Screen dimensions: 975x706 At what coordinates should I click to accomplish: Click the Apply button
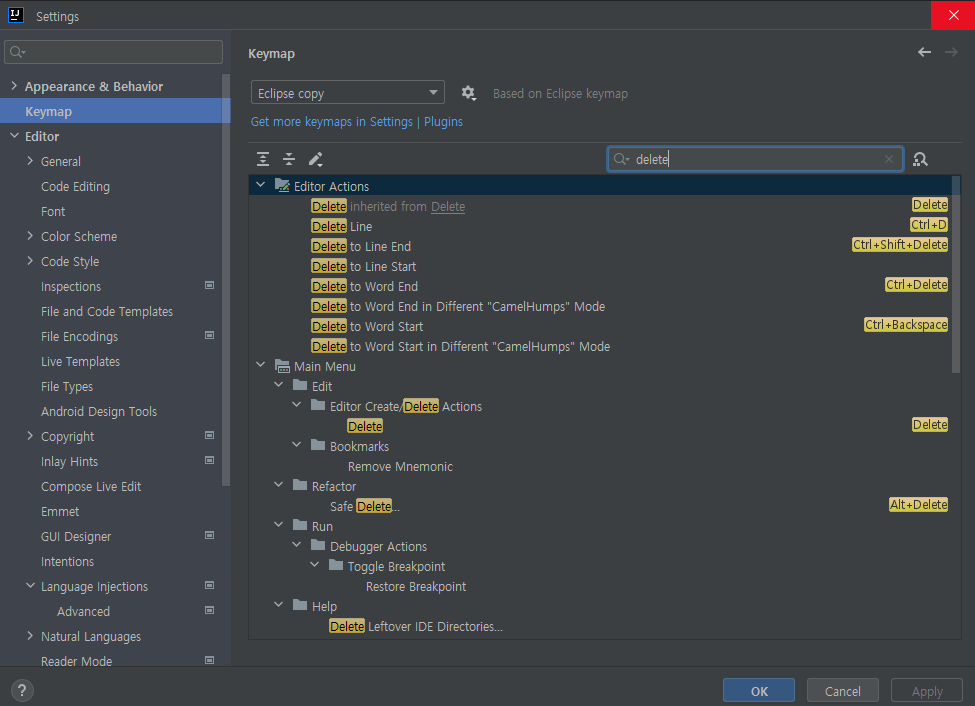point(927,691)
